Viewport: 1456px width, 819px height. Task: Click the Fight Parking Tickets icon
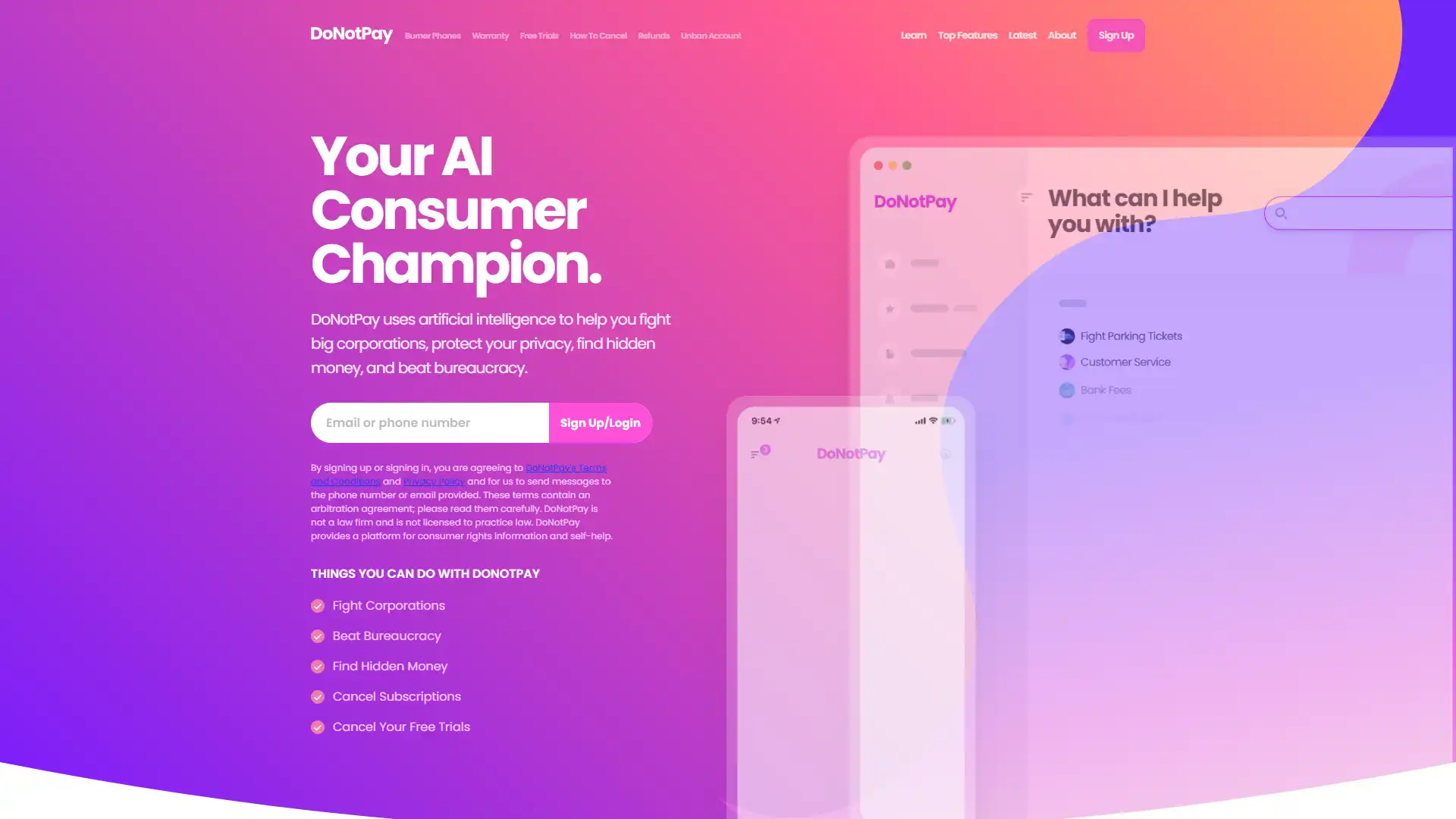(x=1066, y=335)
